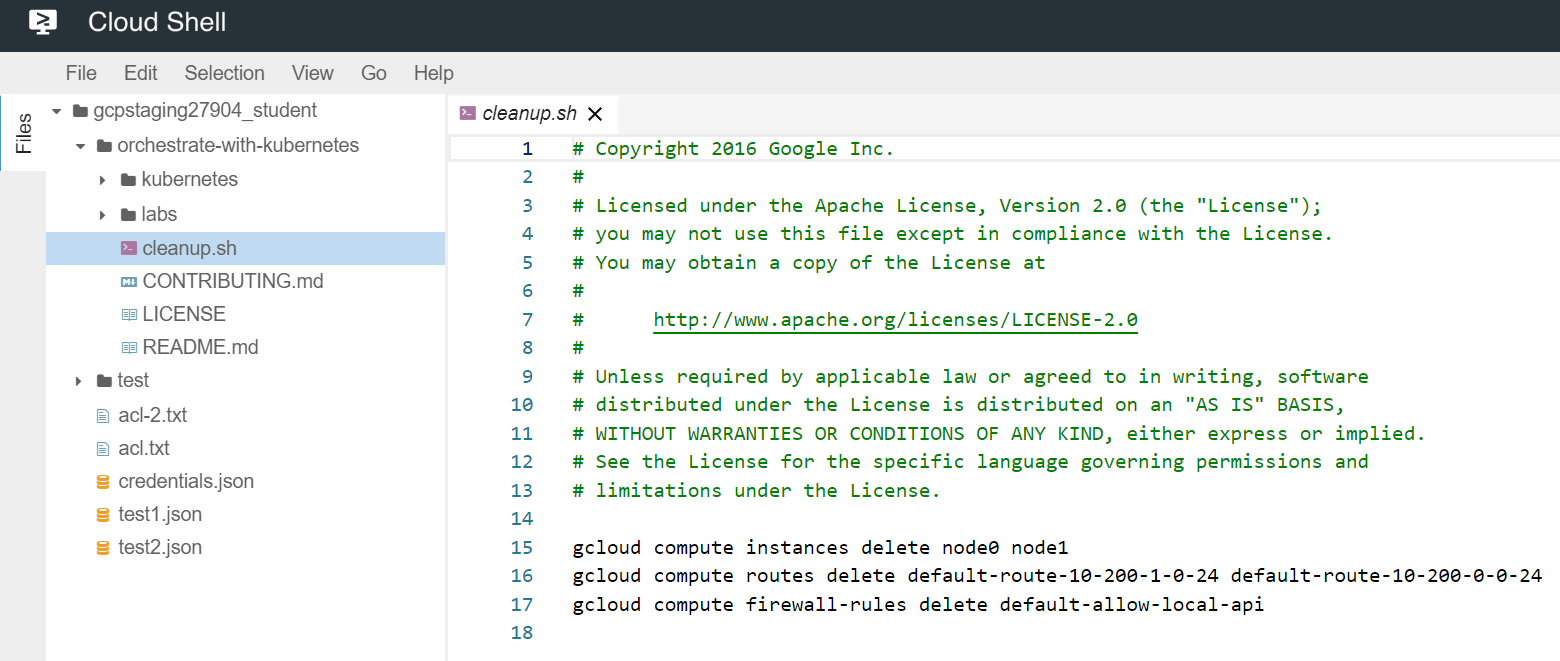Click the Cloud Shell logo icon
Image resolution: width=1560 pixels, height=661 pixels.
(42, 22)
